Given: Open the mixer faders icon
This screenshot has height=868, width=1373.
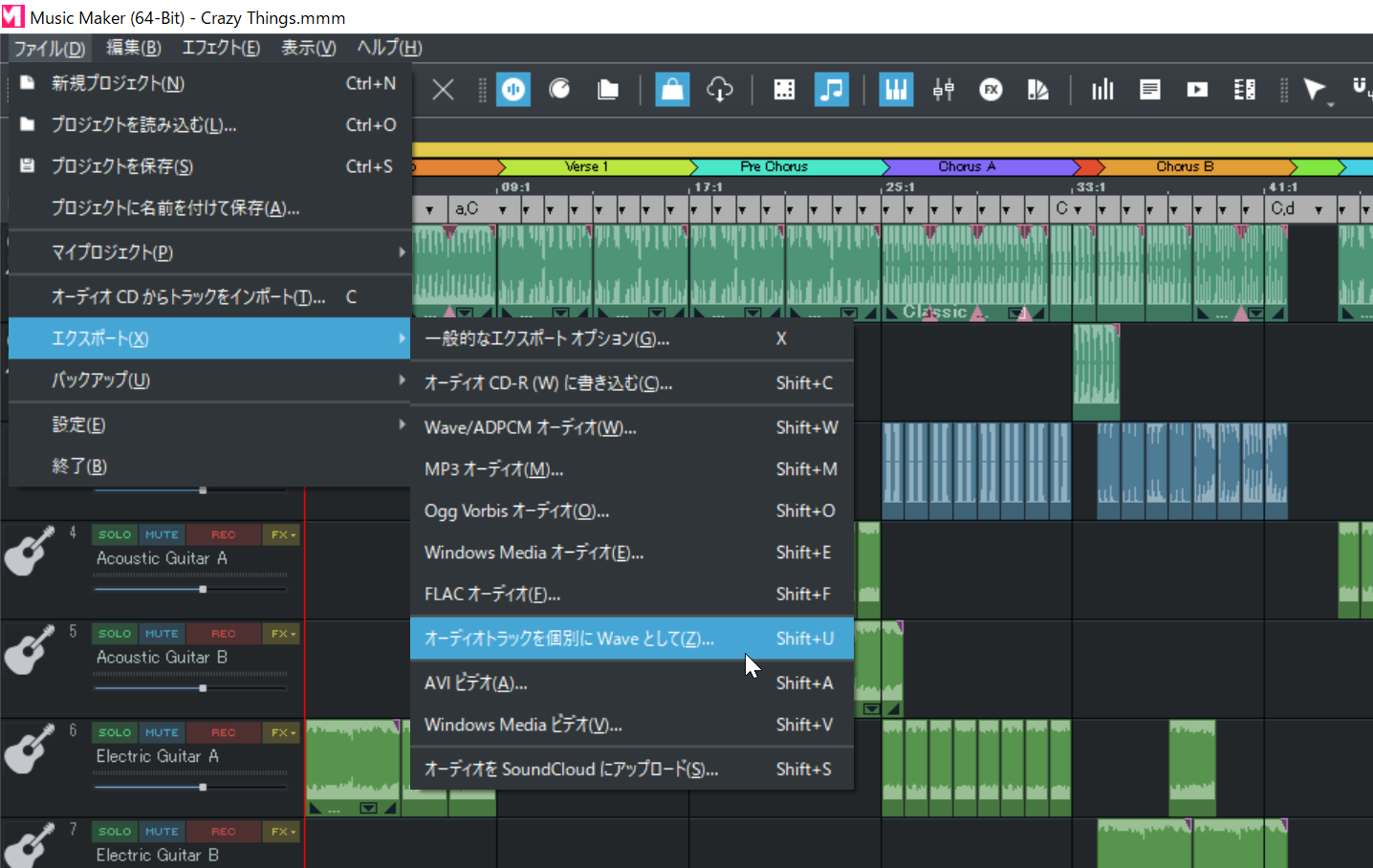Looking at the screenshot, I should pos(944,90).
